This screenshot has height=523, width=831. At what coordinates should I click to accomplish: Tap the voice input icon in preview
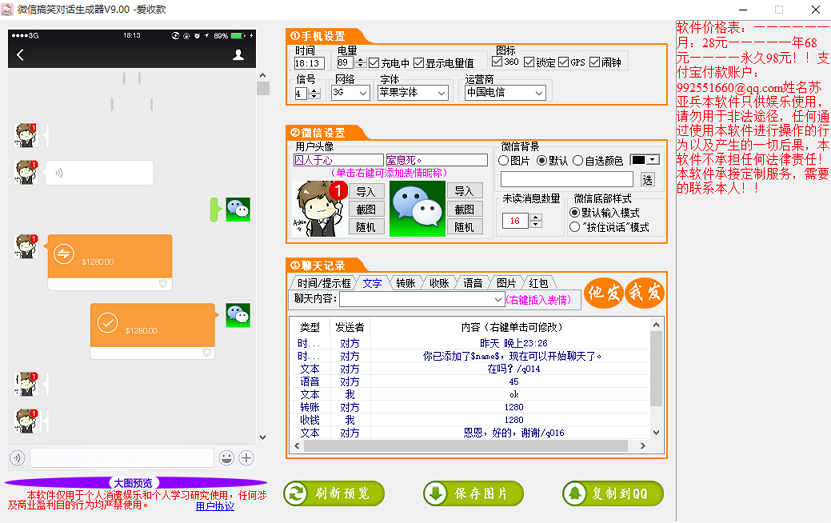(x=17, y=457)
